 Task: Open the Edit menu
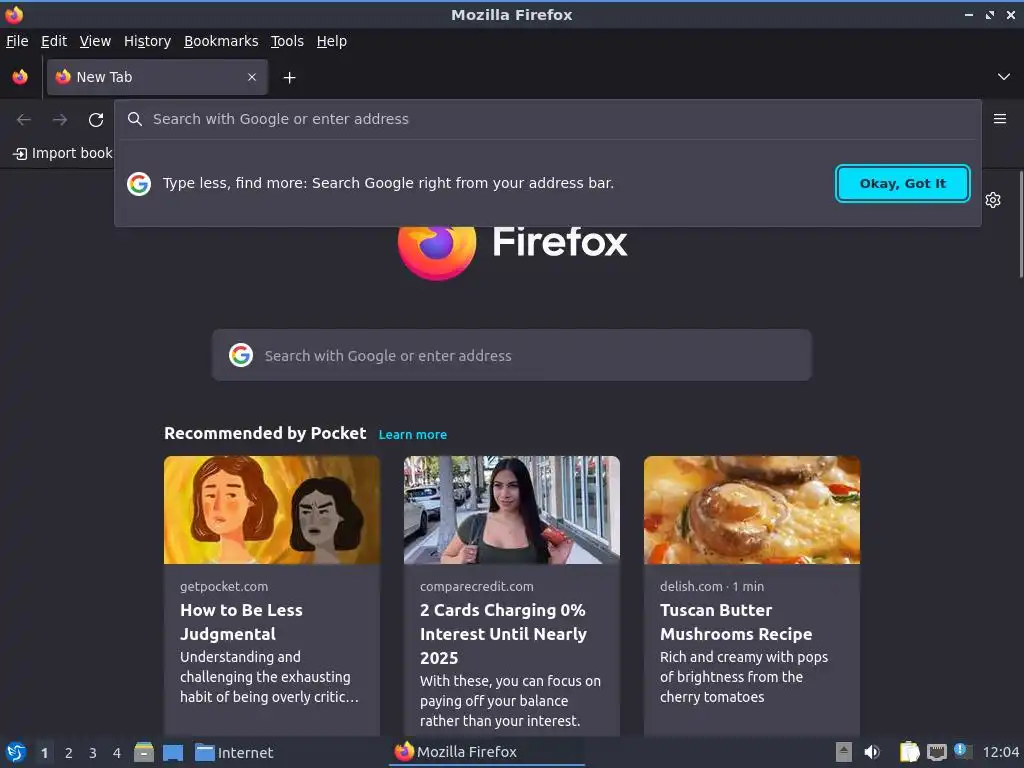(x=54, y=41)
